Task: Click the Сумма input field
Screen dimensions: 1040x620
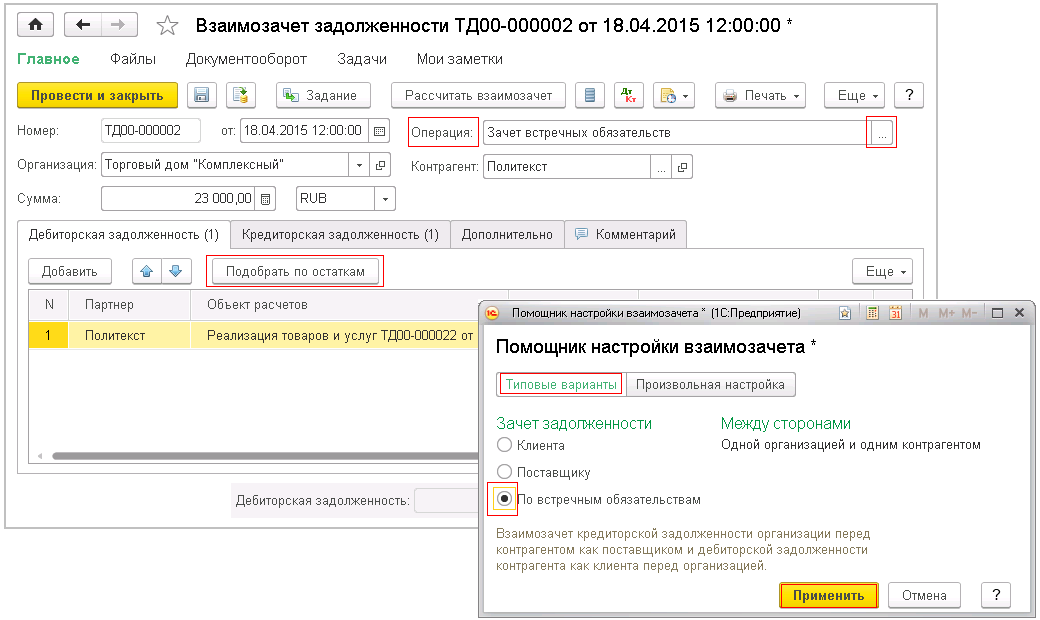Action: (178, 199)
